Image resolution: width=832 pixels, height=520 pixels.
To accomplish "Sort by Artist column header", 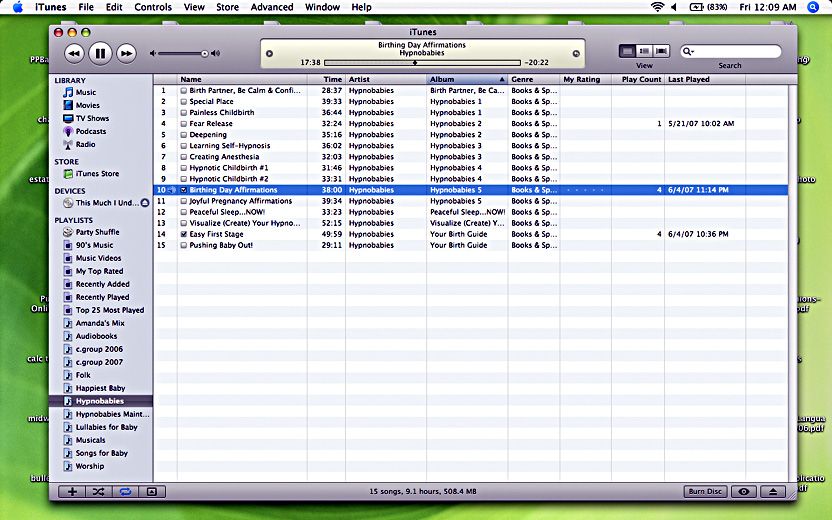I will pos(386,80).
